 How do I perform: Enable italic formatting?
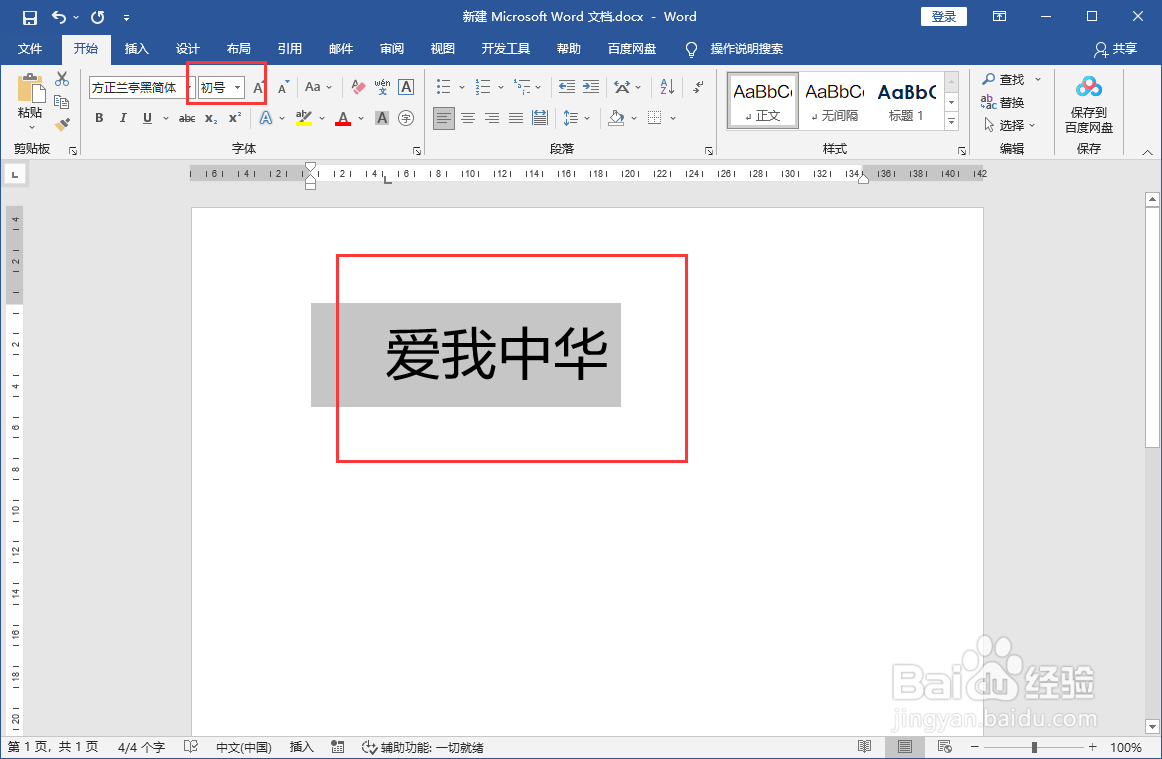click(122, 117)
